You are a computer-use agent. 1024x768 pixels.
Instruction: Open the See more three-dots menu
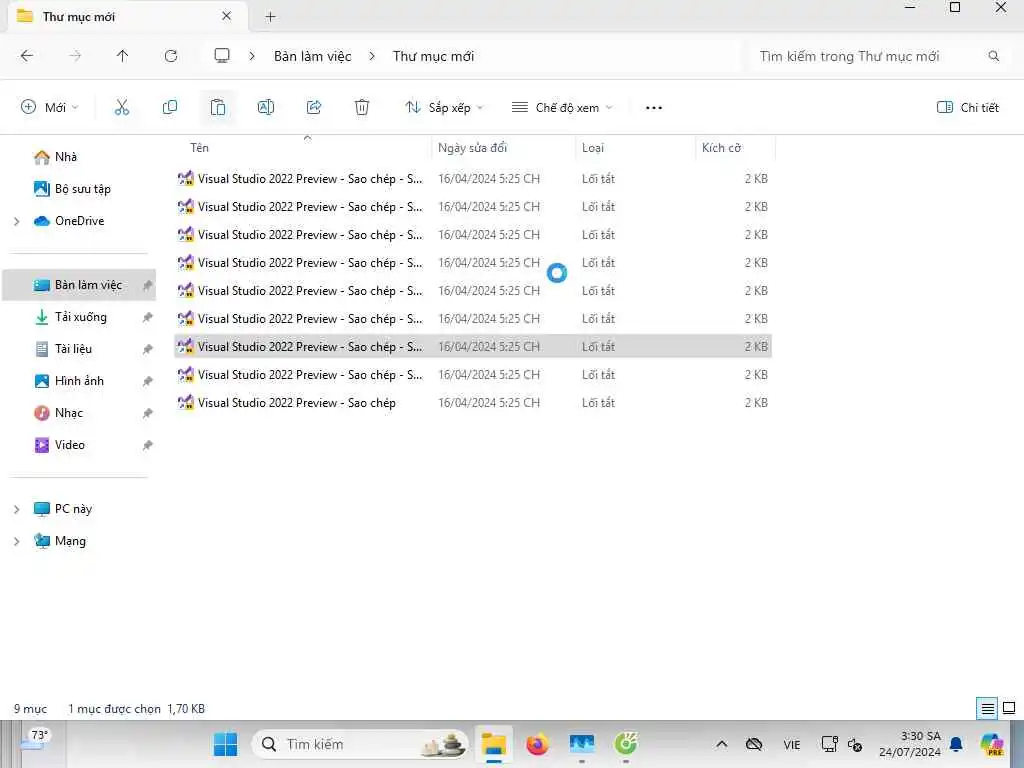[x=654, y=108]
